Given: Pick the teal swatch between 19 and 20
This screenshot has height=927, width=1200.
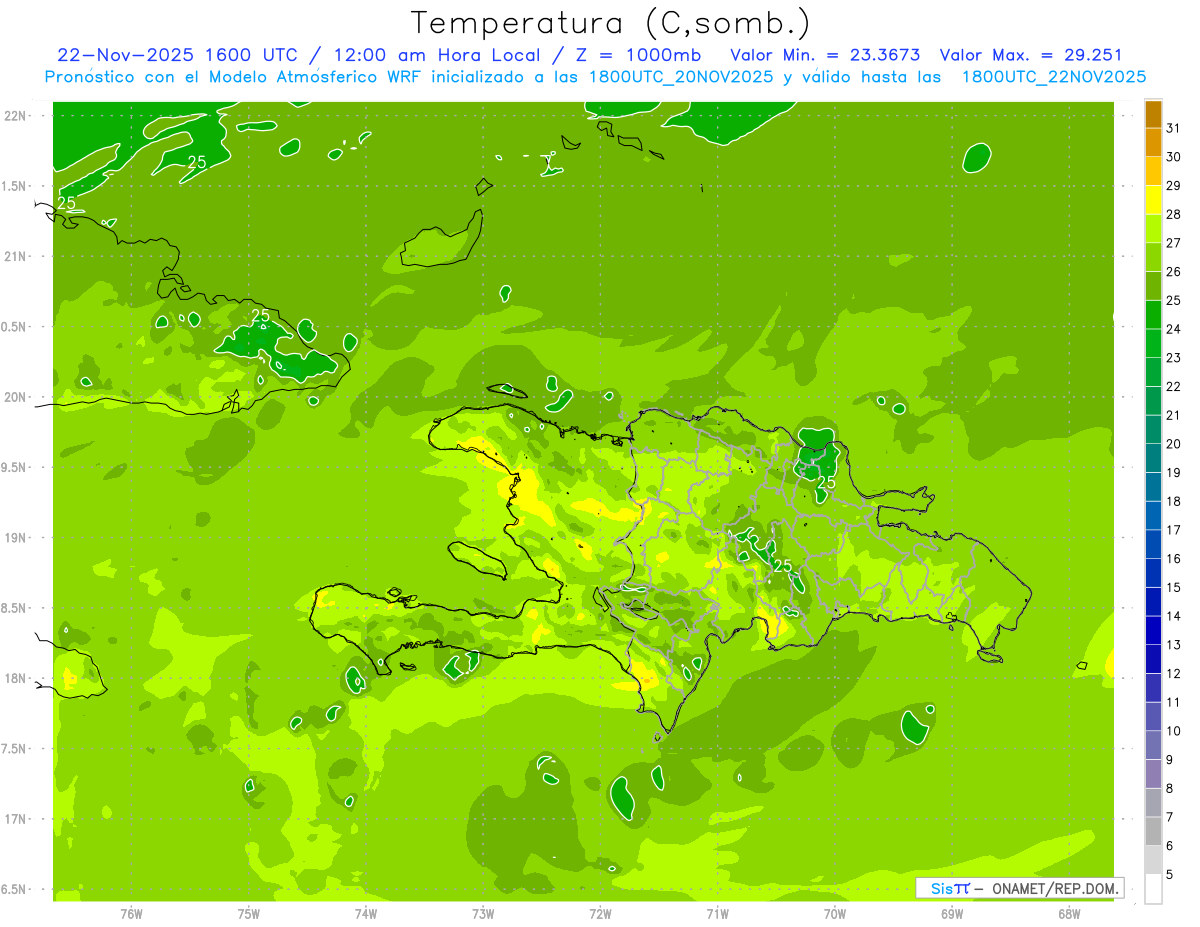Looking at the screenshot, I should point(1153,458).
